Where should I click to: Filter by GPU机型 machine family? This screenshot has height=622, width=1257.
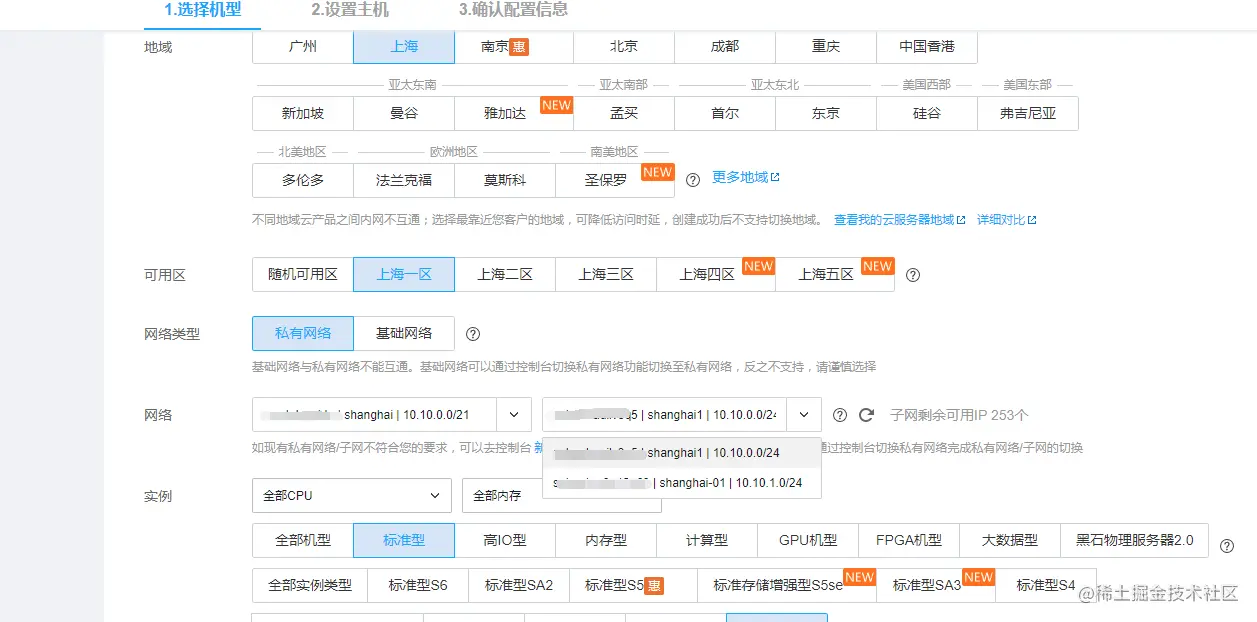(x=808, y=540)
